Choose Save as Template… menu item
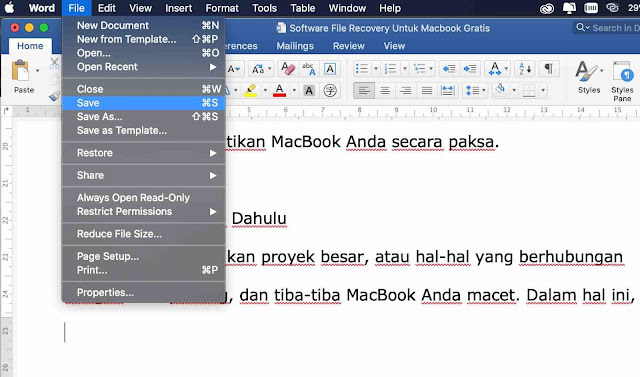640x377 pixels. pos(144,131)
